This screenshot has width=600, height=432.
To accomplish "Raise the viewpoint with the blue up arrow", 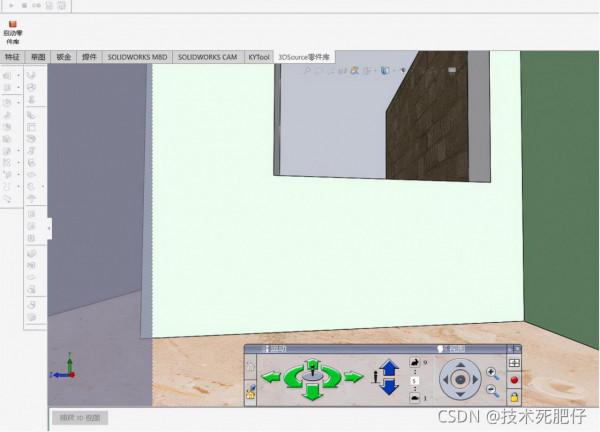I will click(x=389, y=368).
